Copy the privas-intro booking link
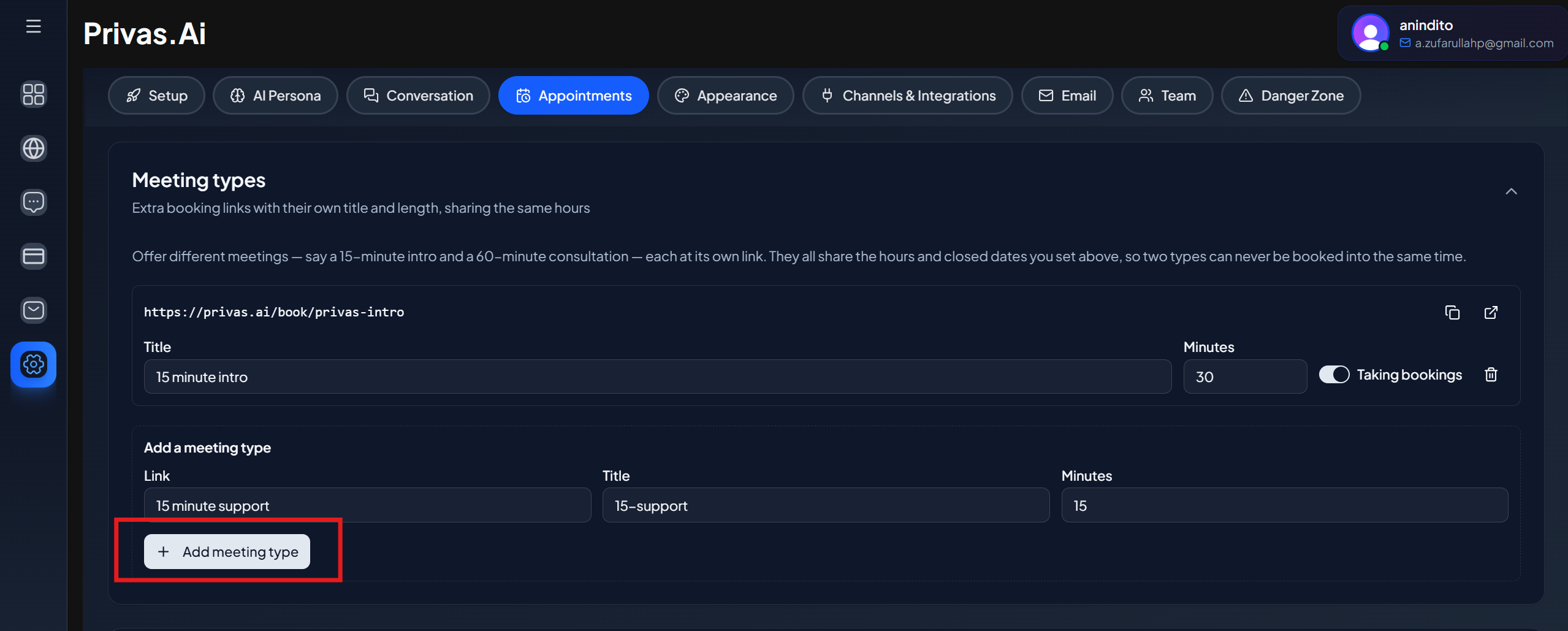Image resolution: width=1568 pixels, height=631 pixels. 1452,312
